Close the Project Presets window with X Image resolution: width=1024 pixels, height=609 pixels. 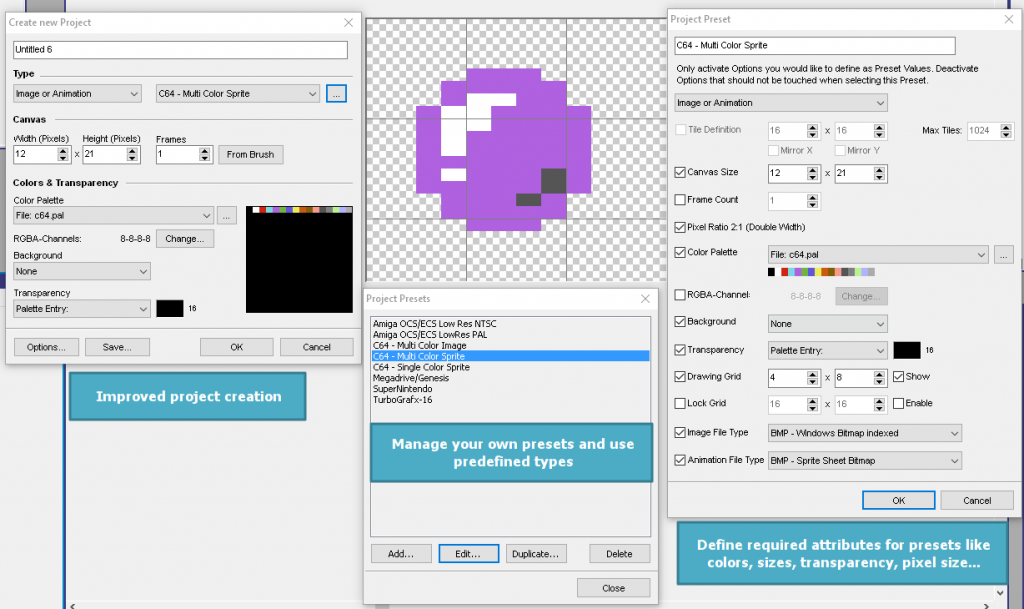643,298
